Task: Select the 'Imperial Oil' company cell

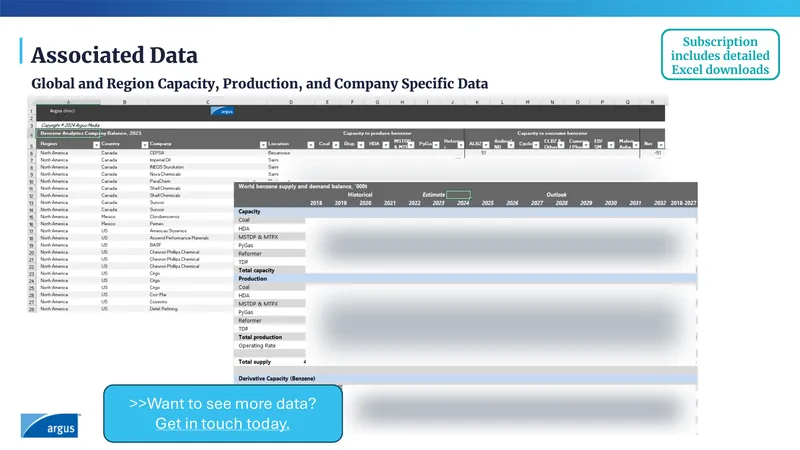Action: click(x=160, y=160)
